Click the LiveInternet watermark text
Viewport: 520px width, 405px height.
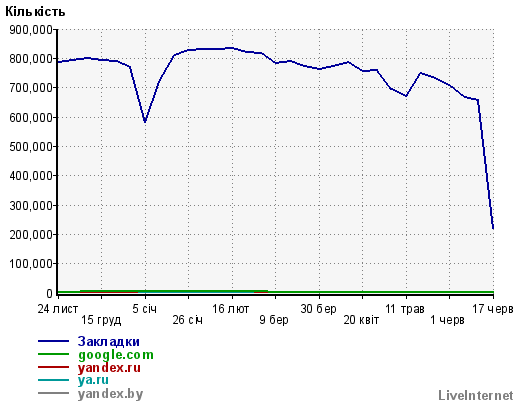(476, 395)
